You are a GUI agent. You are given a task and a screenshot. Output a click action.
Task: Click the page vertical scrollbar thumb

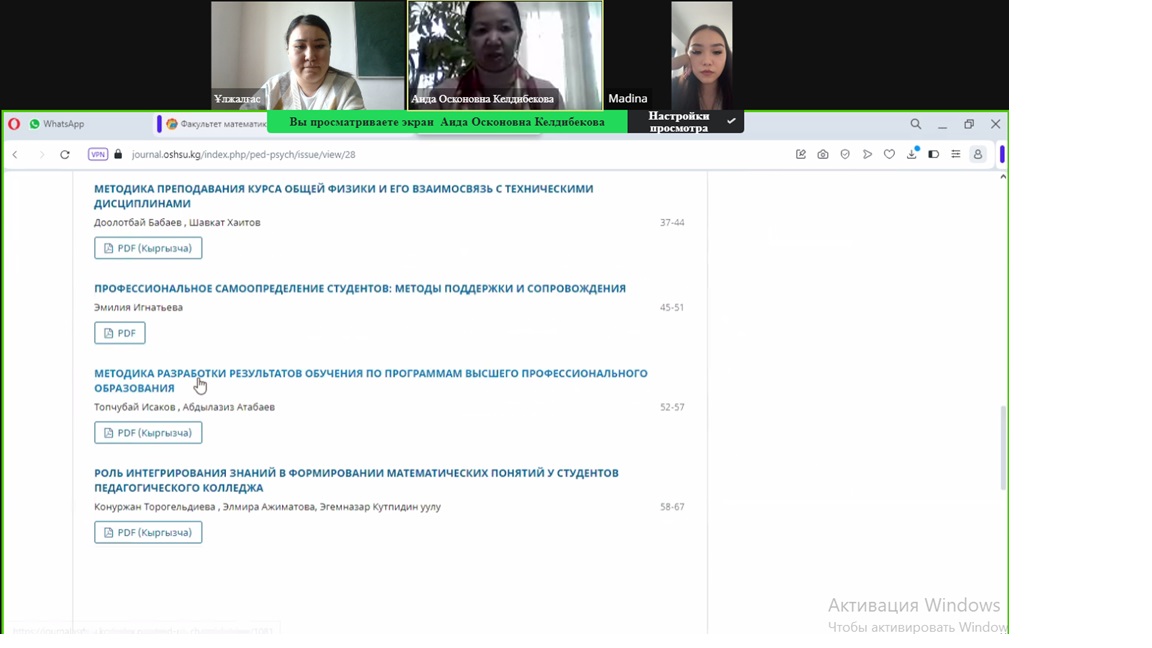coord(1003,447)
